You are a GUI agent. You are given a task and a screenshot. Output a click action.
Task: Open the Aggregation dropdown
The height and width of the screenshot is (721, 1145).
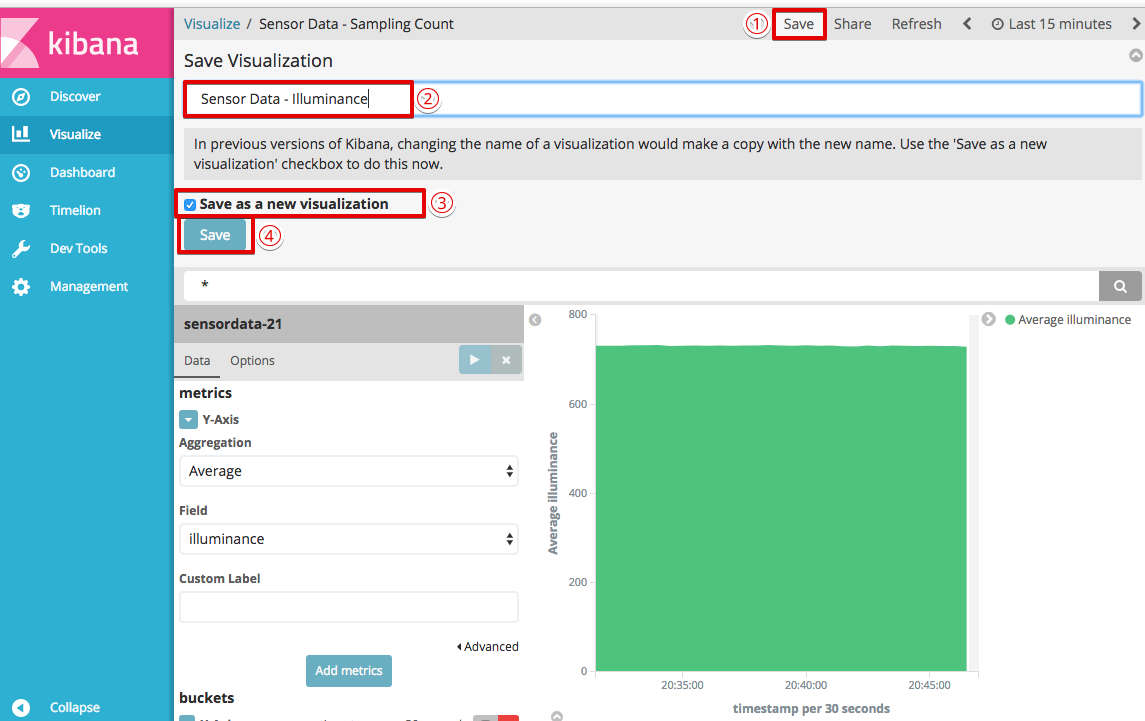348,471
